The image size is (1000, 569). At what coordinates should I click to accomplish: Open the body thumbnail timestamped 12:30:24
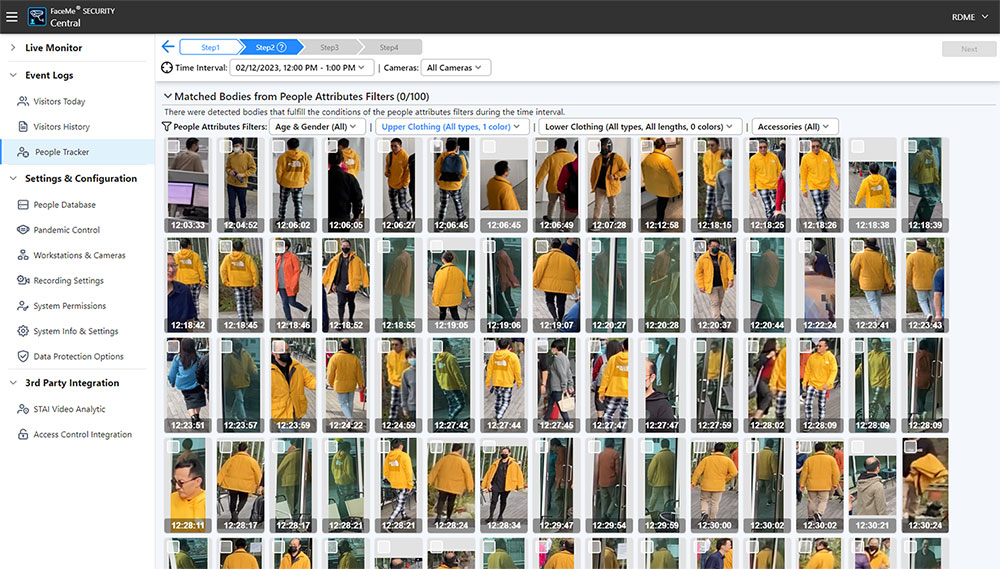[924, 485]
